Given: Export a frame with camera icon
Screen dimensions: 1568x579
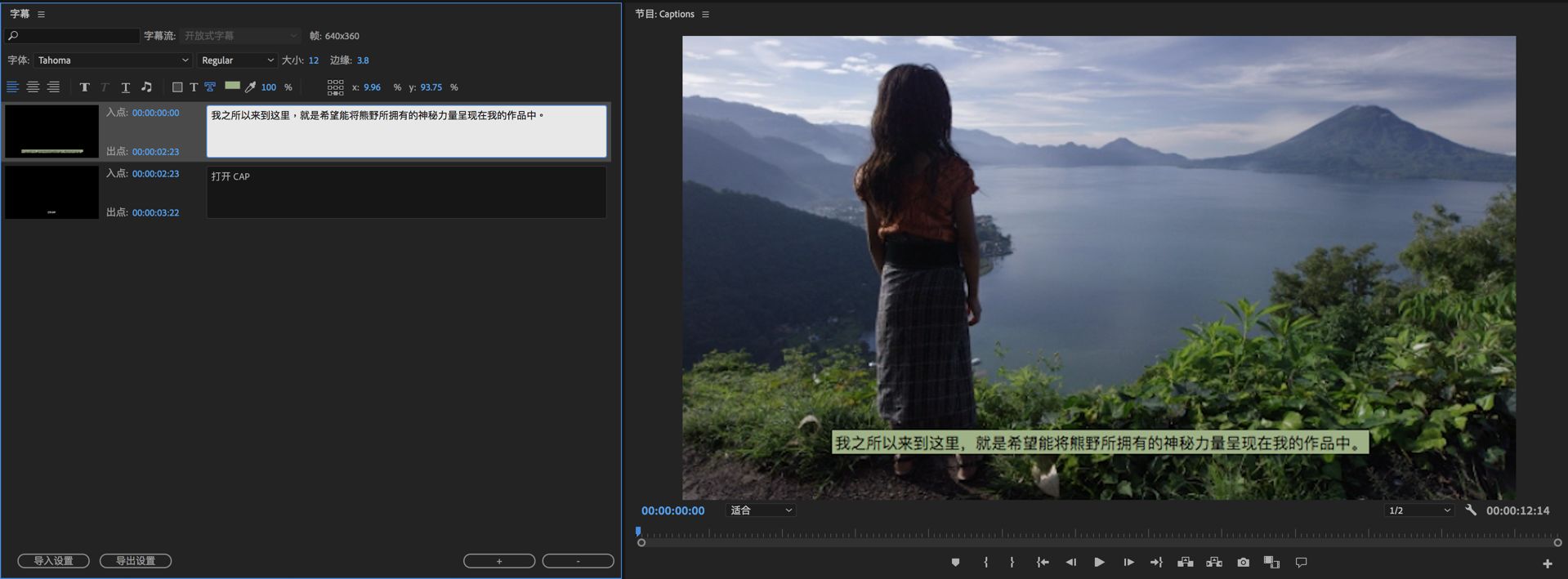Looking at the screenshot, I should click(x=1244, y=563).
